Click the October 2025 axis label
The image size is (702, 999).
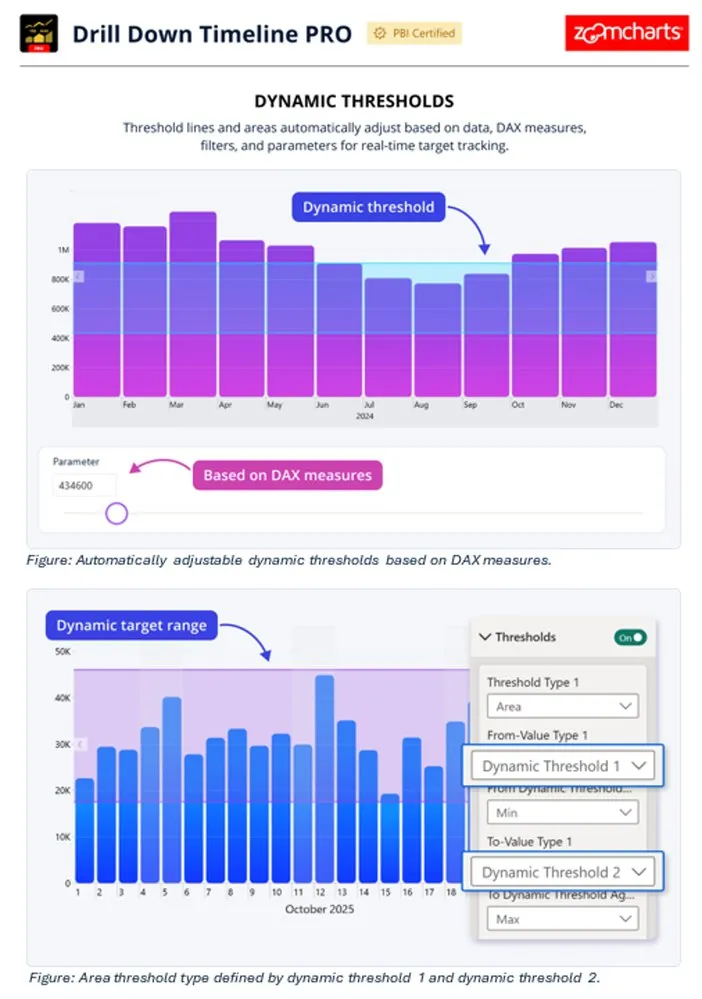tap(319, 909)
